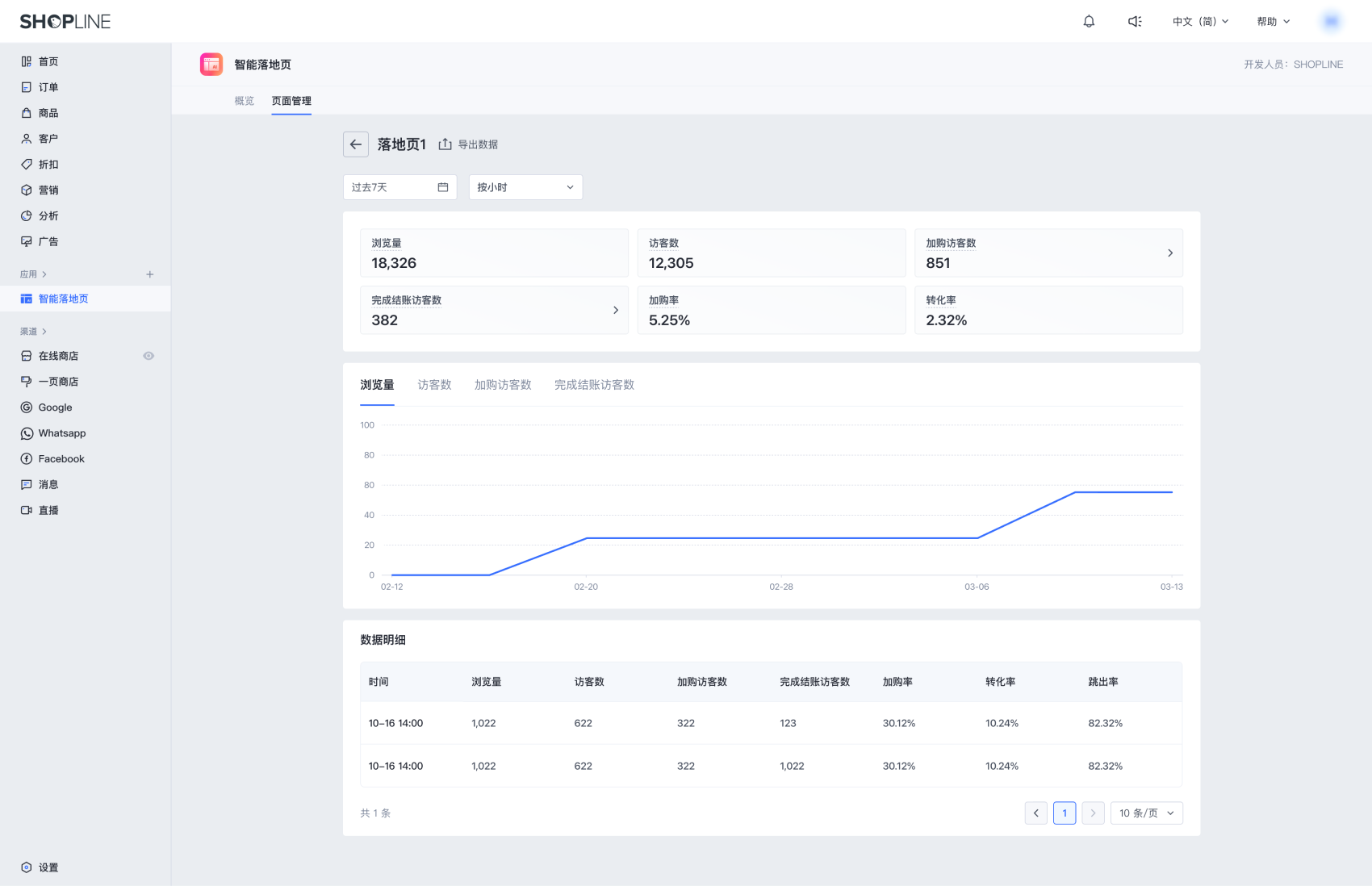
Task: Select the 访客数 chart tab
Action: 434,385
